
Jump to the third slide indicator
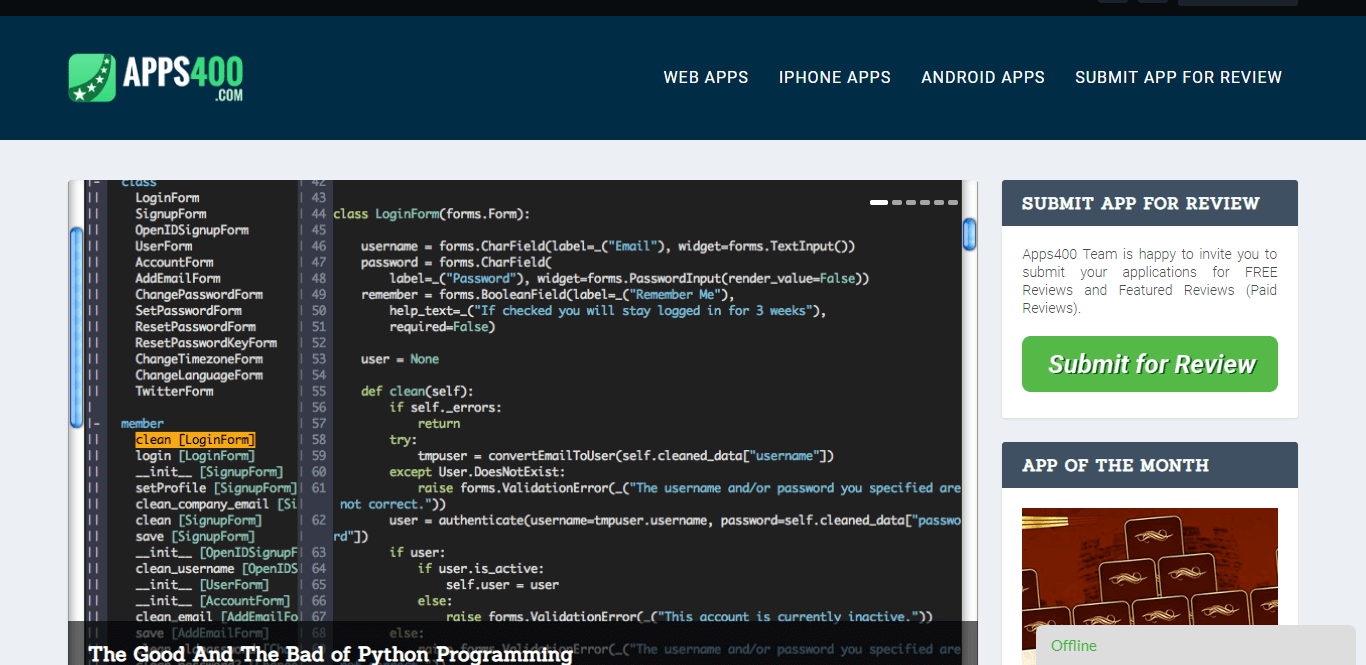(911, 203)
